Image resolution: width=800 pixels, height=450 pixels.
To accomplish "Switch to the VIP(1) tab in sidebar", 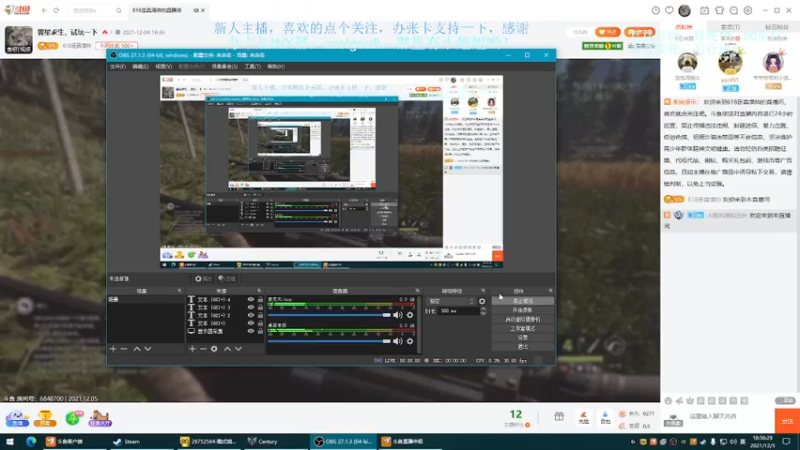I will 730,27.
